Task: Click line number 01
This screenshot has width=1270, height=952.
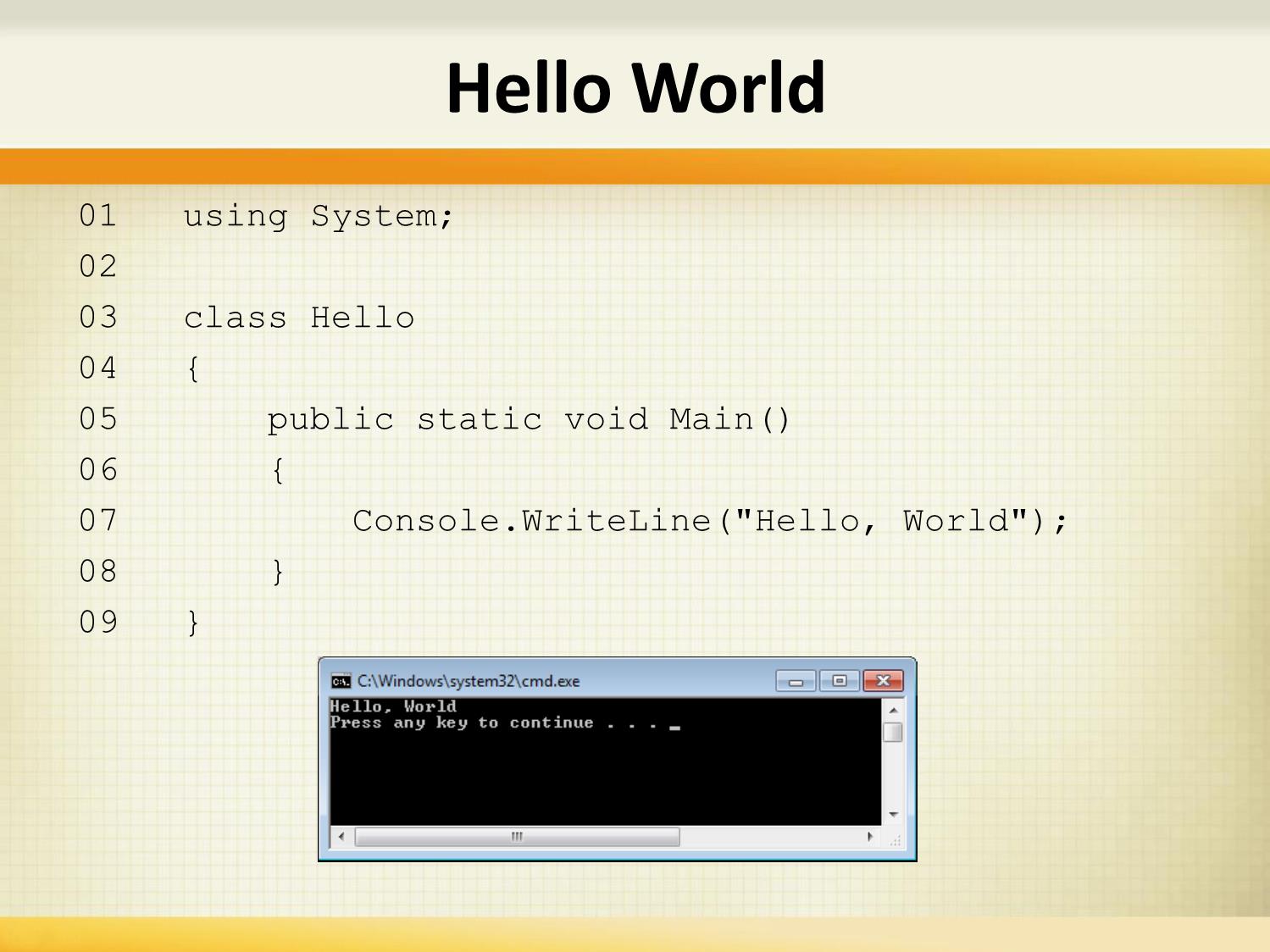Action: point(98,216)
